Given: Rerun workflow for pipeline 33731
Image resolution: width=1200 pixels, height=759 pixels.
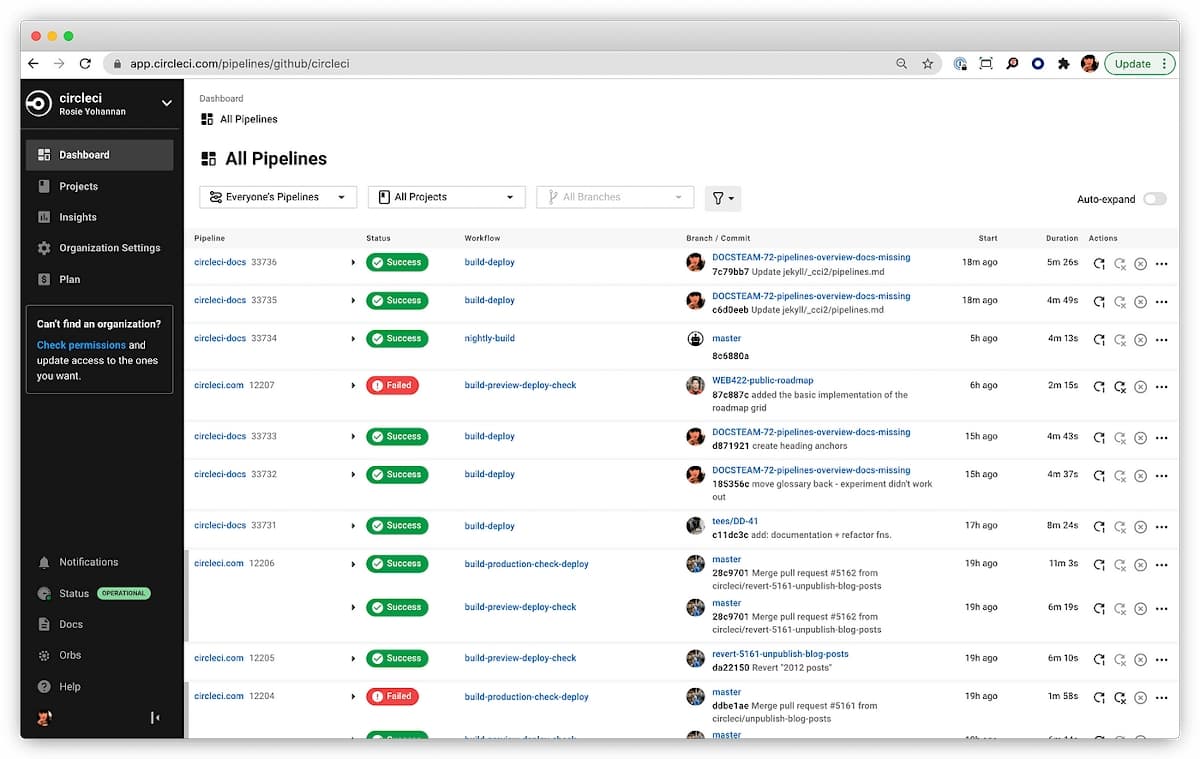Looking at the screenshot, I should pos(1099,527).
